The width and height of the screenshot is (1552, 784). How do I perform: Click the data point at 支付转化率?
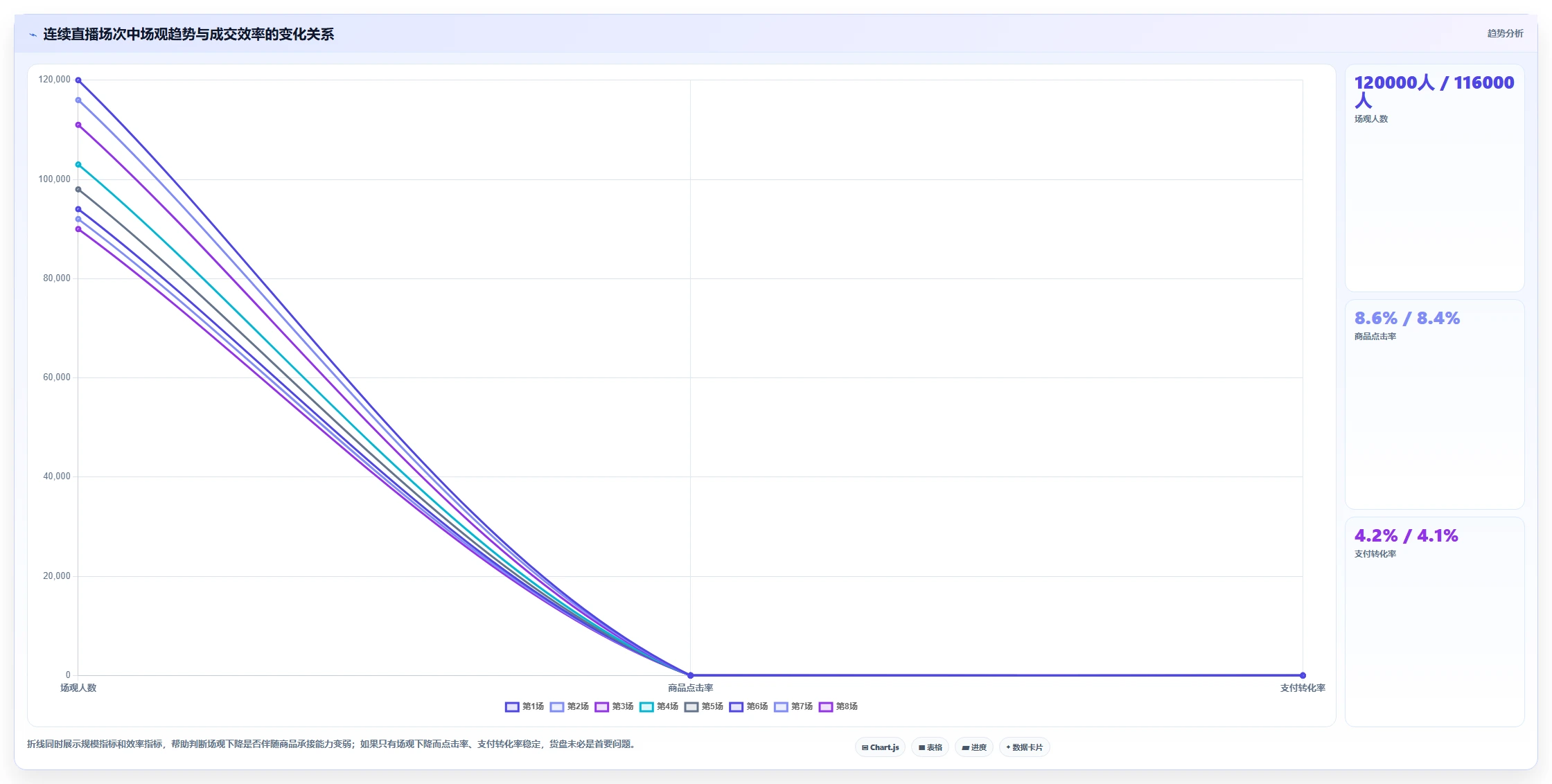tap(1303, 675)
